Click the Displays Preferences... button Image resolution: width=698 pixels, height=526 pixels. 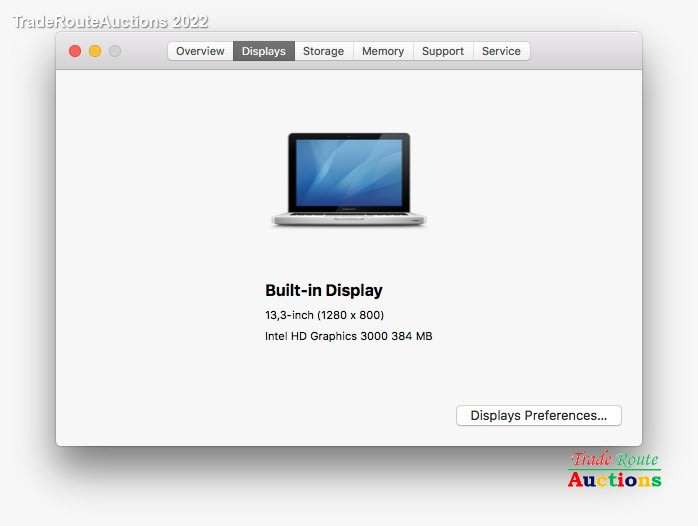point(539,415)
